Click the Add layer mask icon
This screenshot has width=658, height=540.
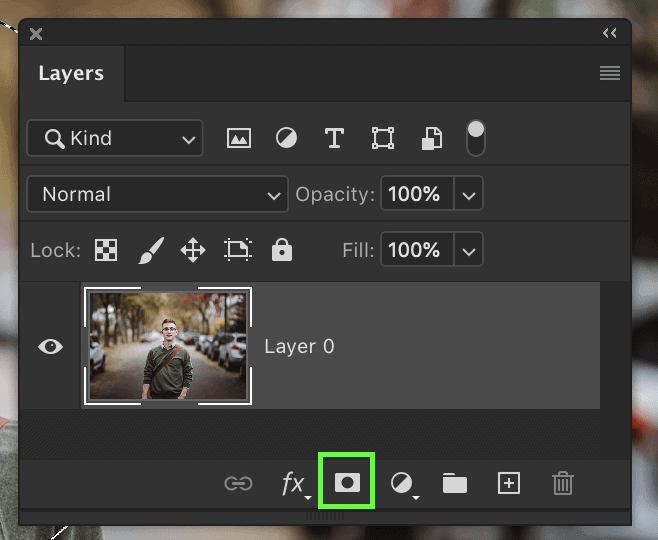coord(346,483)
